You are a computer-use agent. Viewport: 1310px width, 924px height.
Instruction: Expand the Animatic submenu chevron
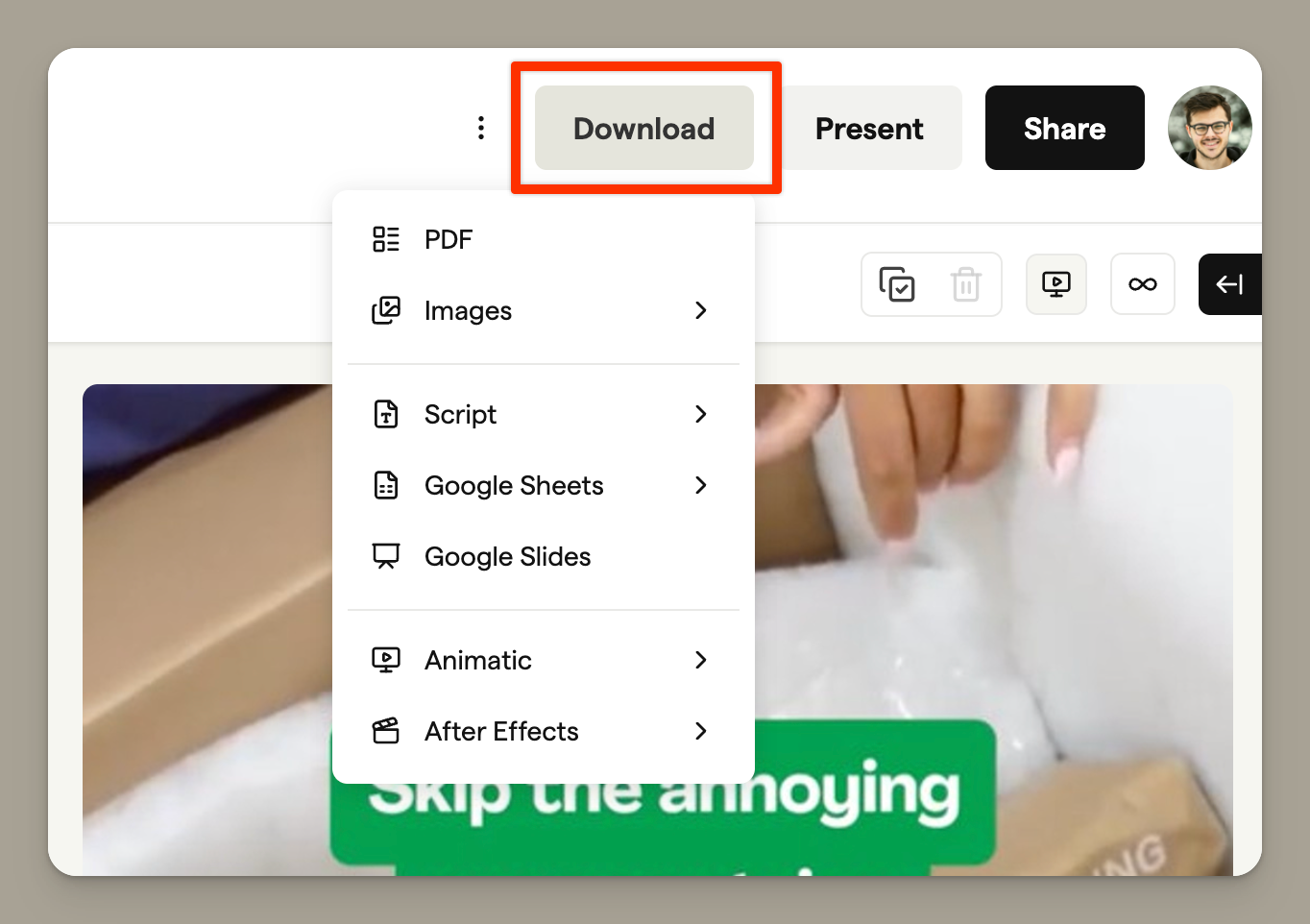coord(700,660)
